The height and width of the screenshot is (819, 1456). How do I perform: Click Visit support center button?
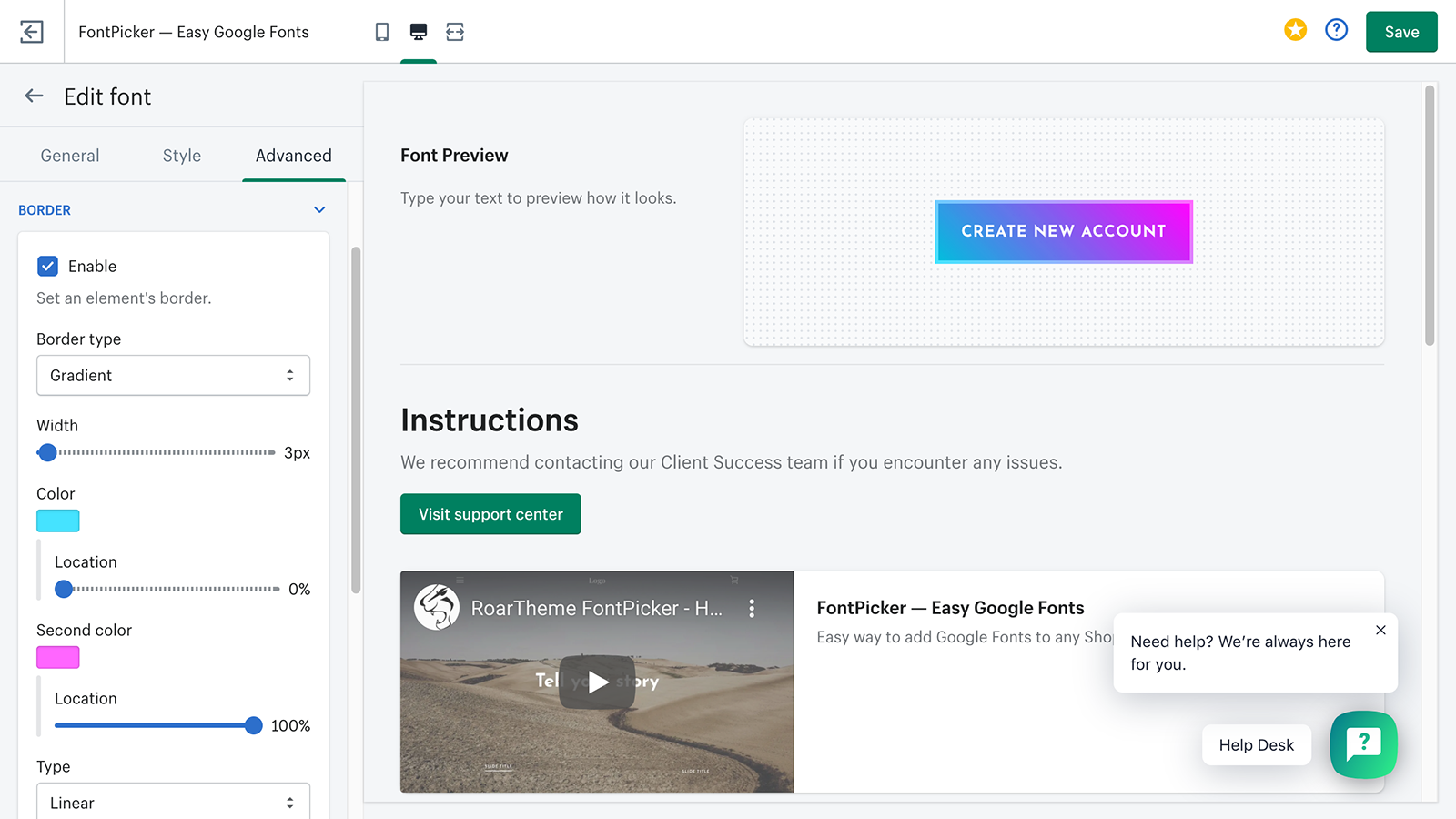click(490, 514)
